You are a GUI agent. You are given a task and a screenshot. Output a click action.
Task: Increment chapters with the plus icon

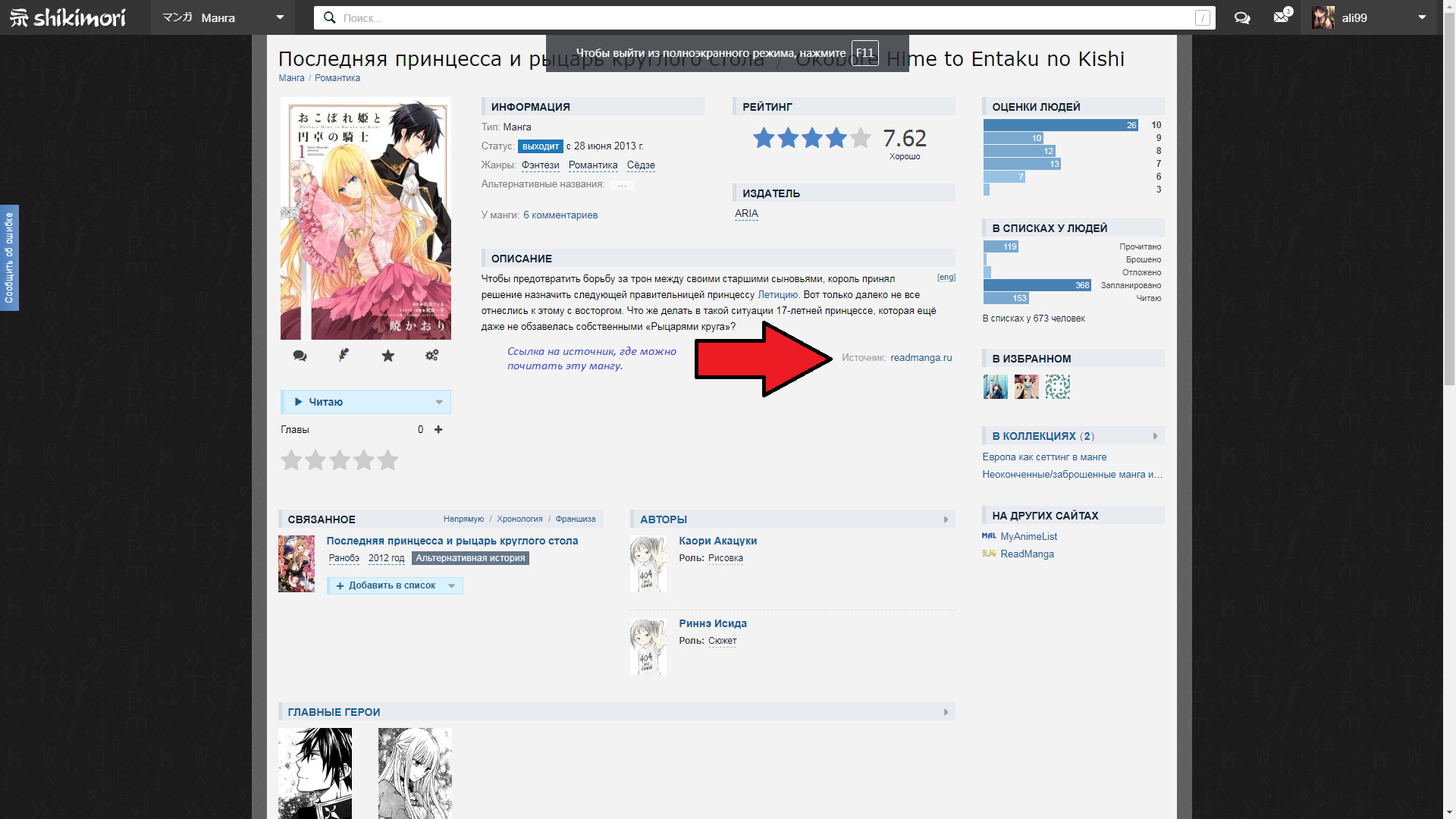[x=438, y=429]
